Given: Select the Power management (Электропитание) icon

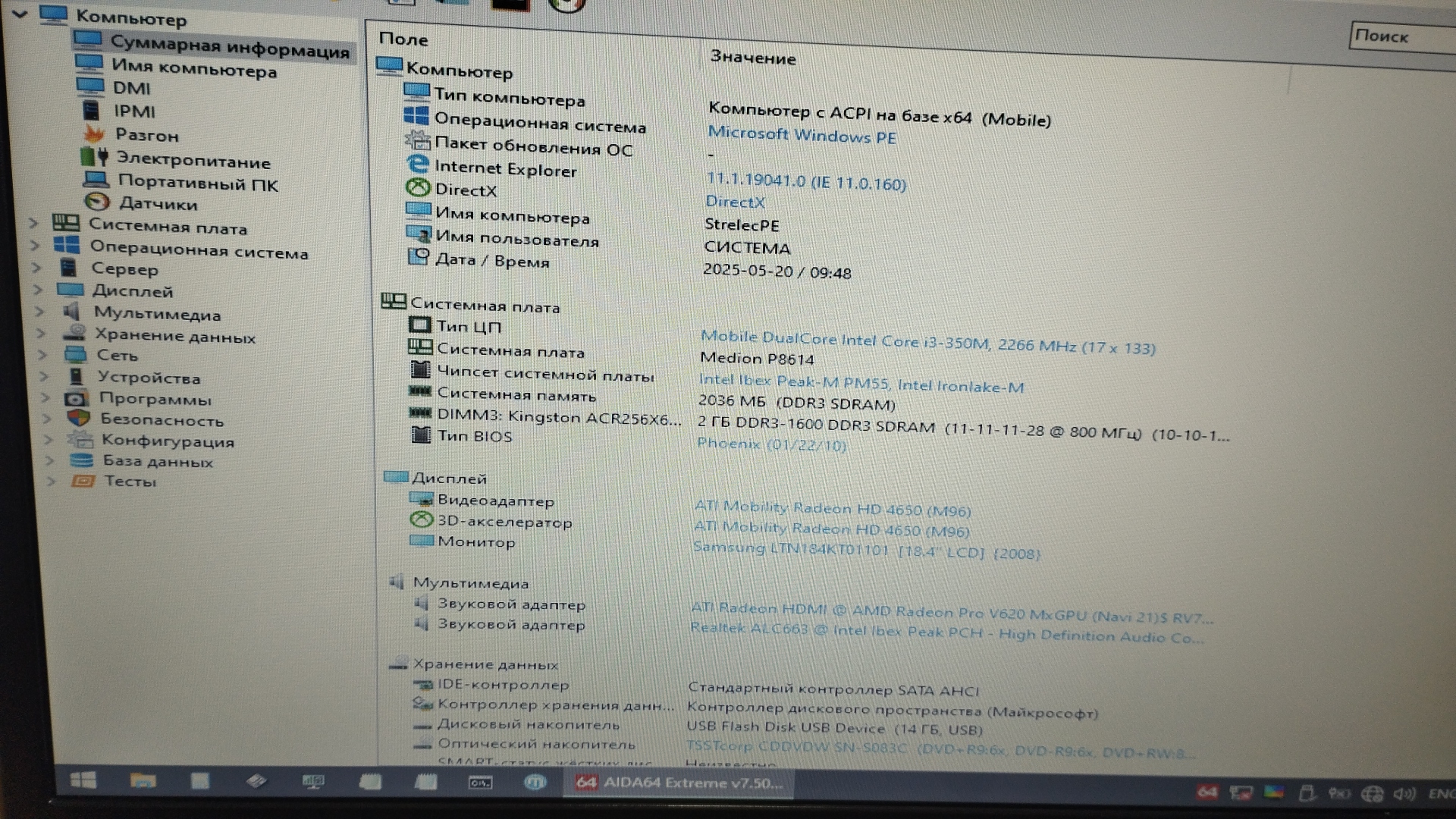Looking at the screenshot, I should 94,158.
